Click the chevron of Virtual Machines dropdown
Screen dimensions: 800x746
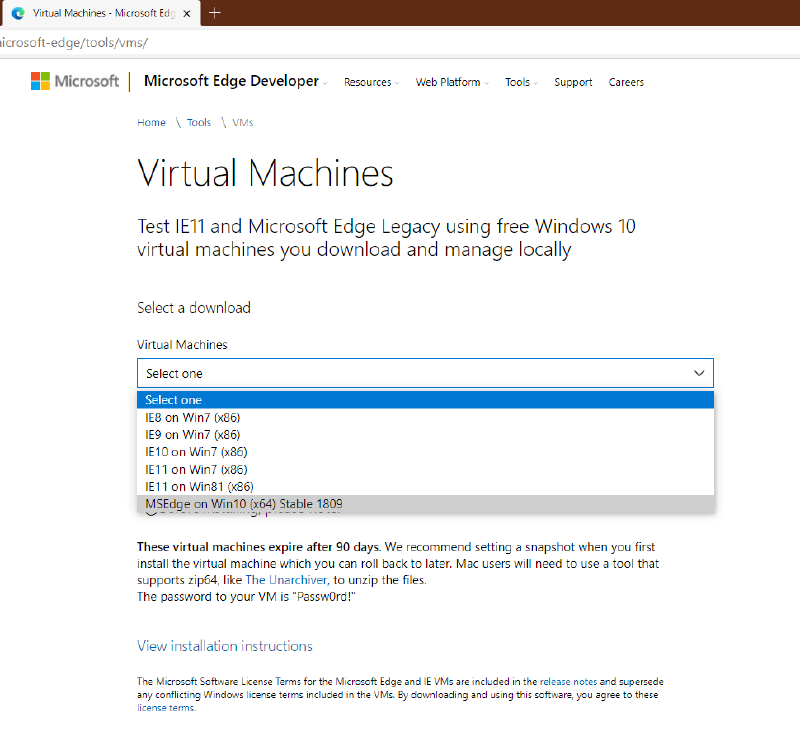pos(699,373)
